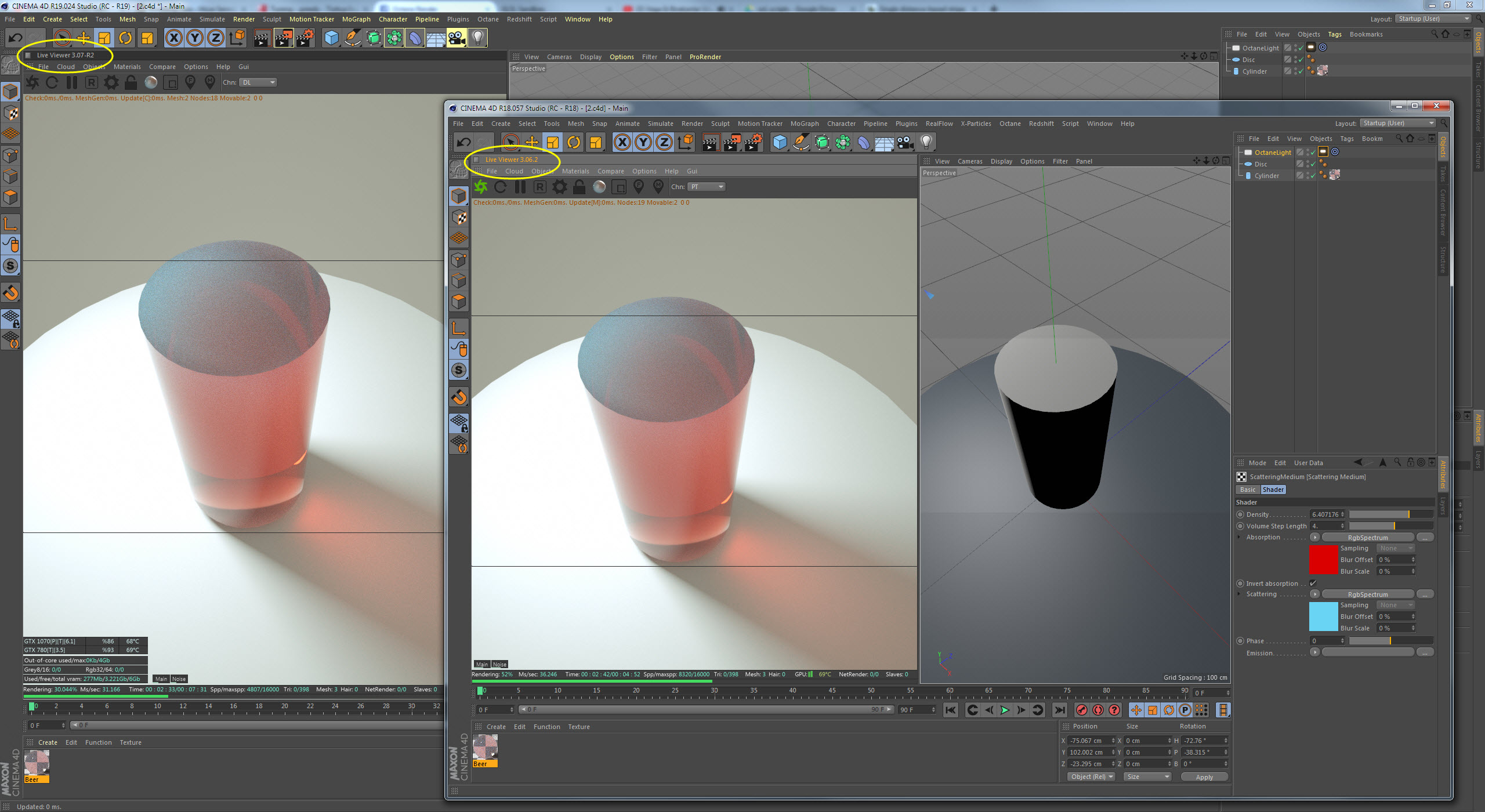
Task: Toggle the Density animation radio circle
Action: tap(1240, 514)
